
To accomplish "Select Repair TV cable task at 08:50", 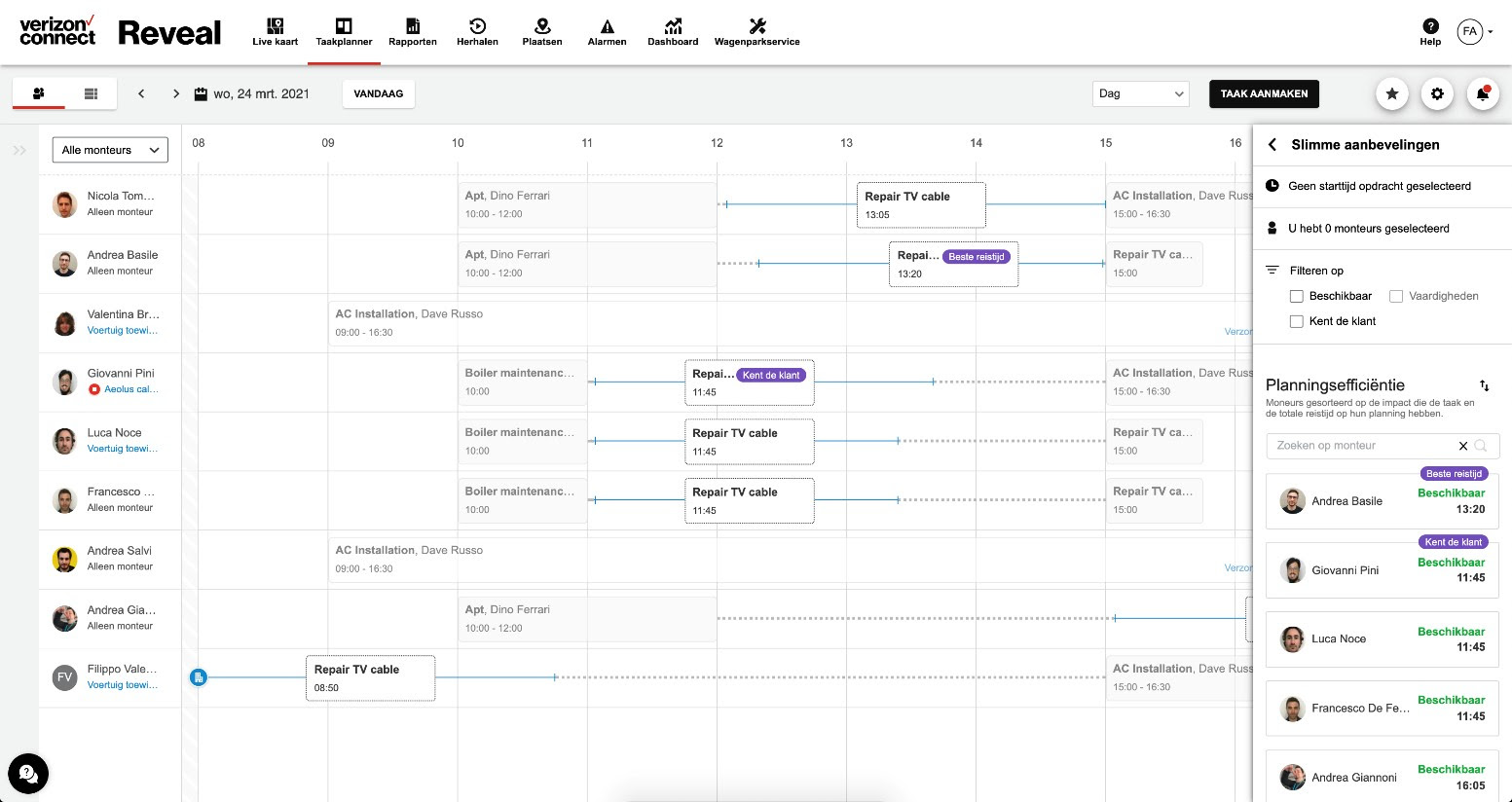I will 371,677.
